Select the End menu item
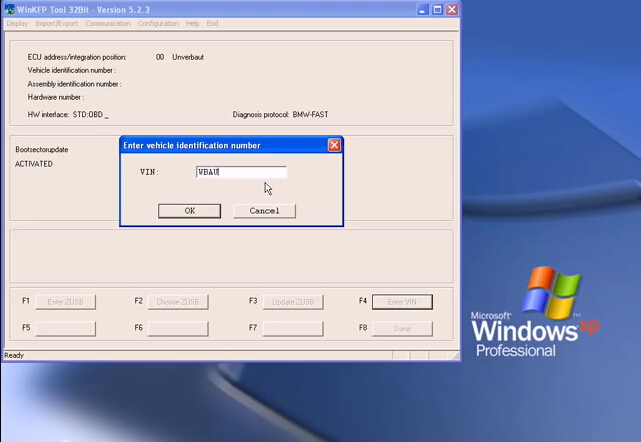 [212, 23]
